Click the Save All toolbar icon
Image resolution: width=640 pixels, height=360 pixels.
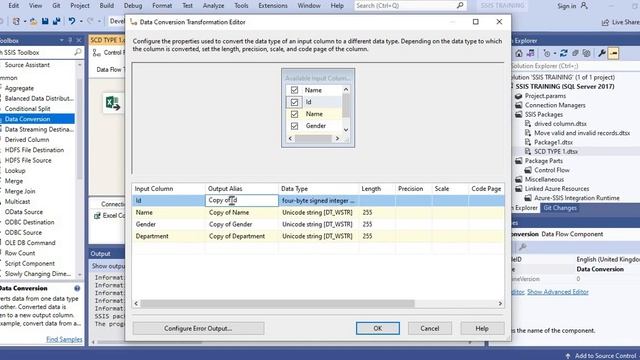pos(56,21)
